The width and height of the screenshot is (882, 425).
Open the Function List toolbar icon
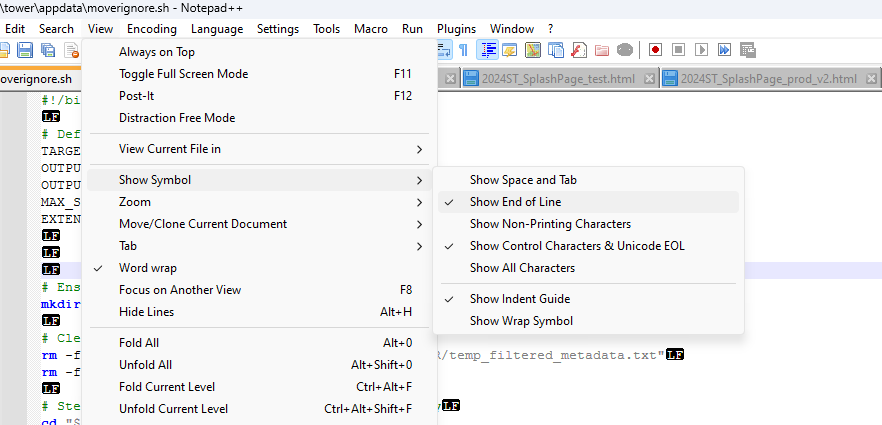point(579,50)
